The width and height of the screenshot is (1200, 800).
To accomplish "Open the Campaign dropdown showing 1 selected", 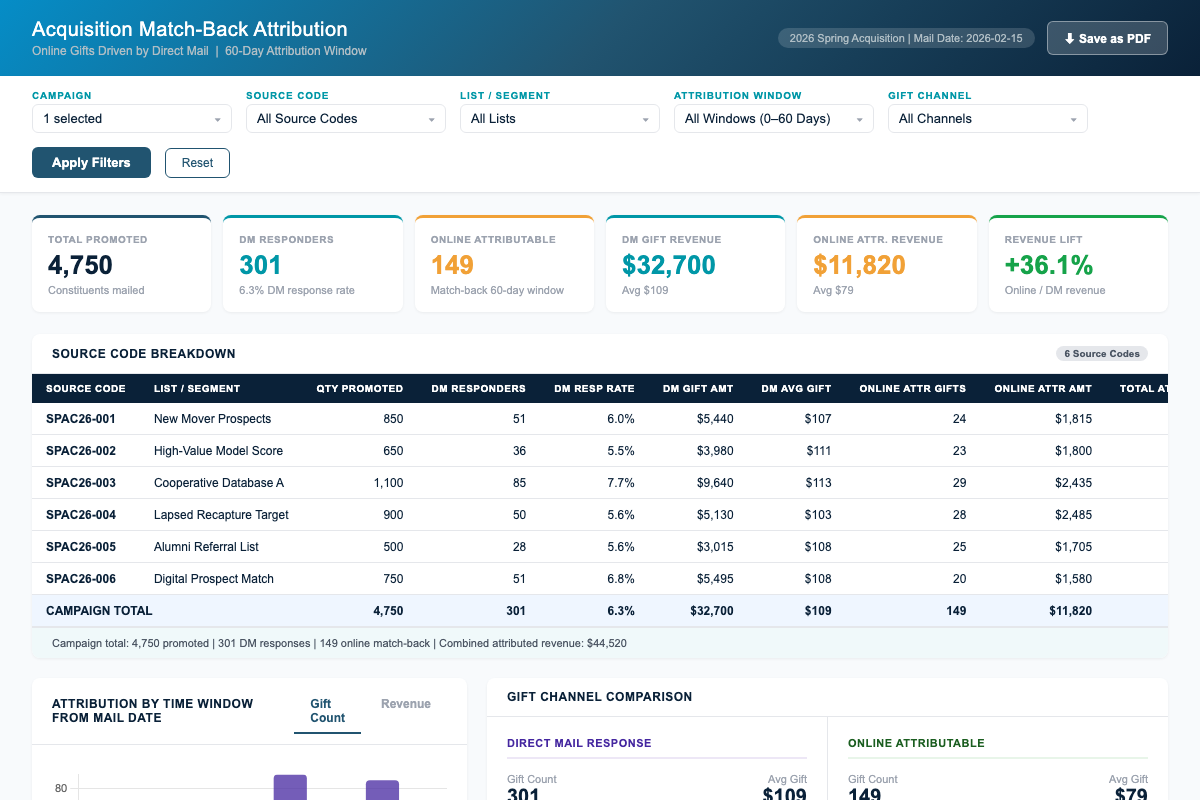I will click(132, 118).
